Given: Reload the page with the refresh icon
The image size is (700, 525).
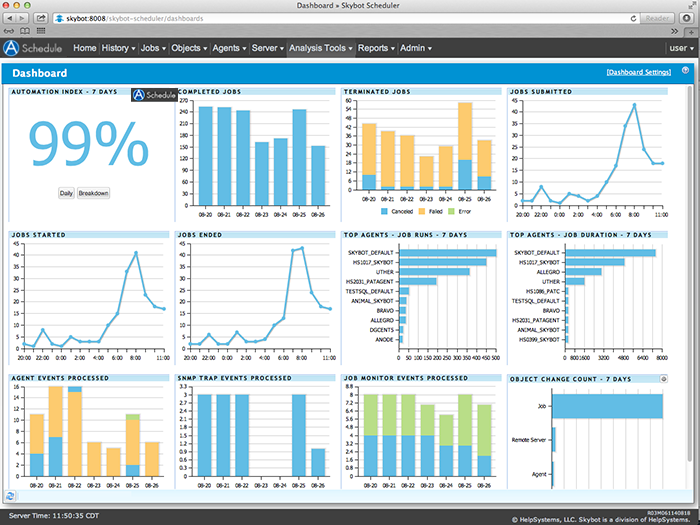Looking at the screenshot, I should click(633, 18).
